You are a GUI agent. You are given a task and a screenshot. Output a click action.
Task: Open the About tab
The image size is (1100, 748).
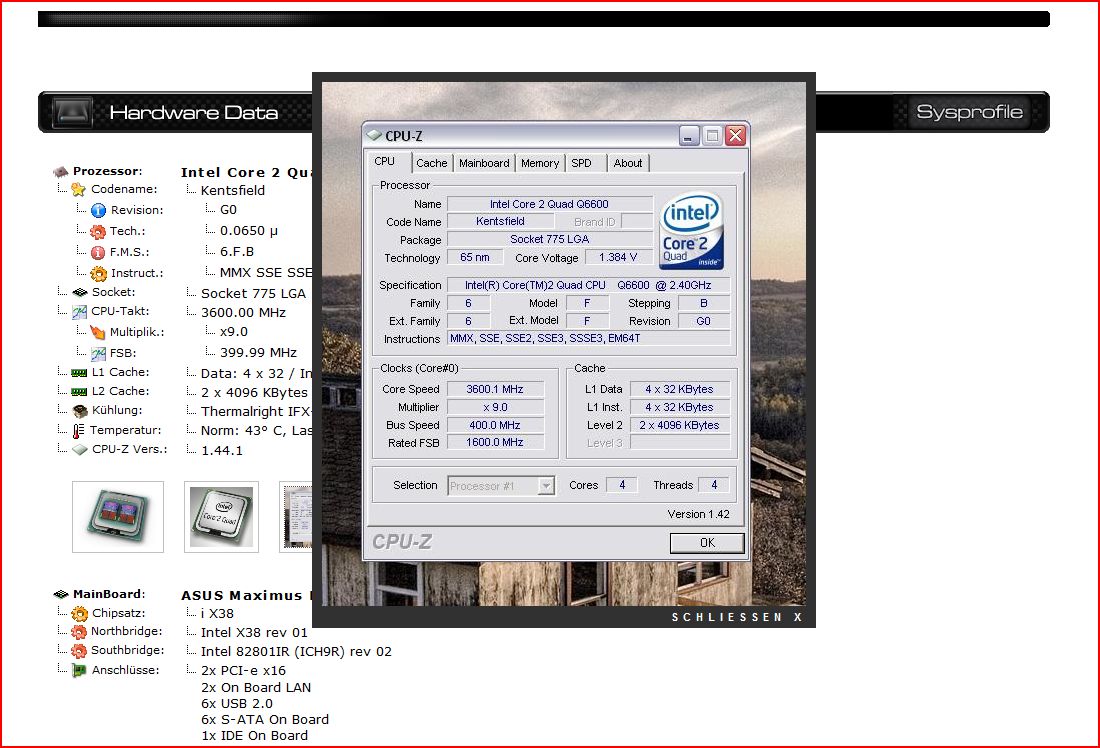(627, 163)
